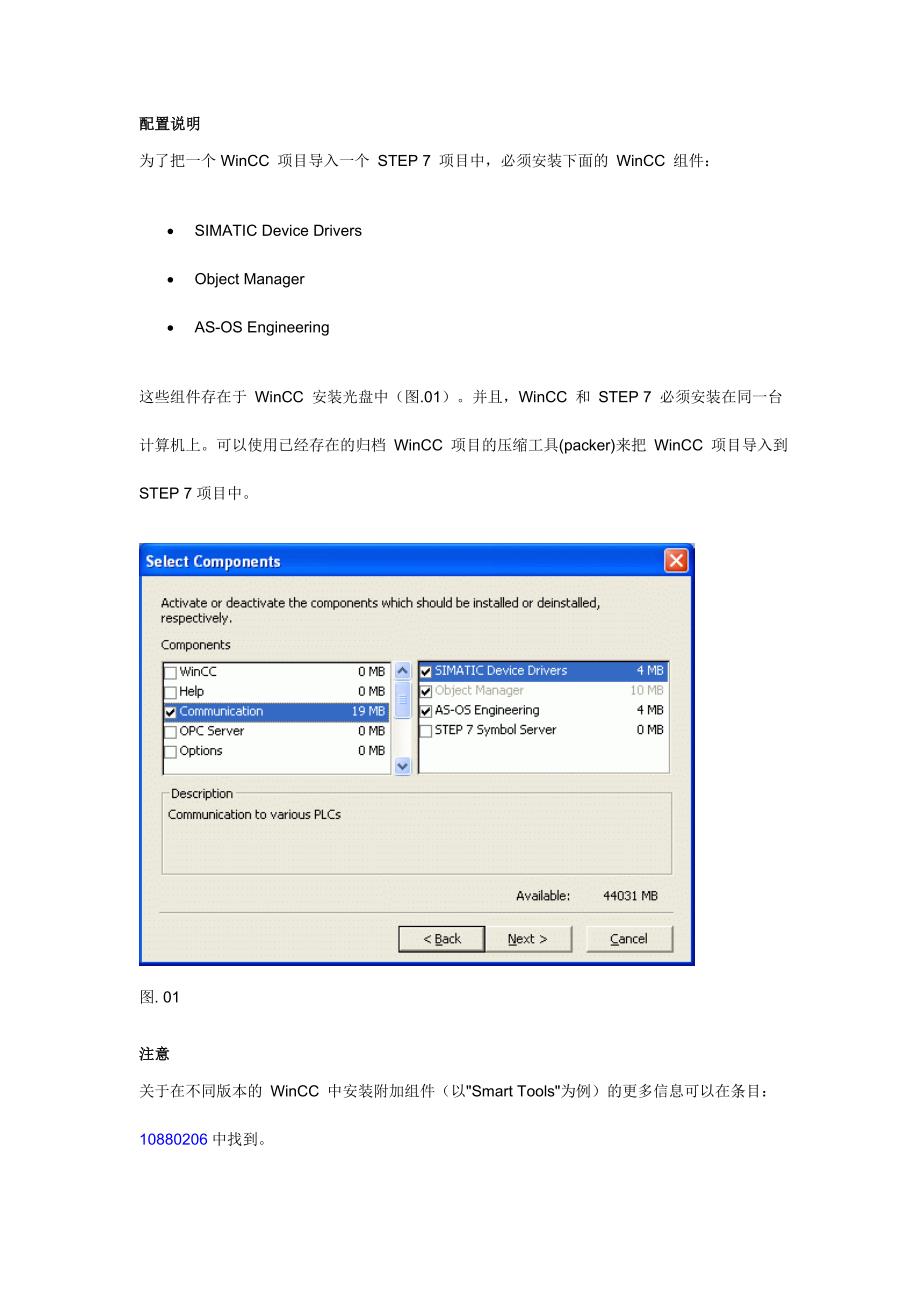The height and width of the screenshot is (1302, 920).
Task: Select the Options row label in list
Action: (x=201, y=751)
